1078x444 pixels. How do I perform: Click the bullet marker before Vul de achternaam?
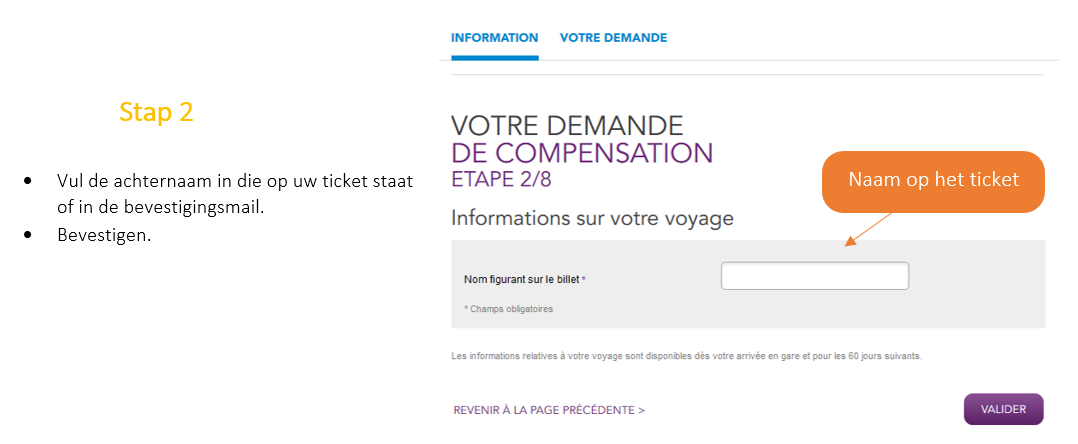(30, 181)
